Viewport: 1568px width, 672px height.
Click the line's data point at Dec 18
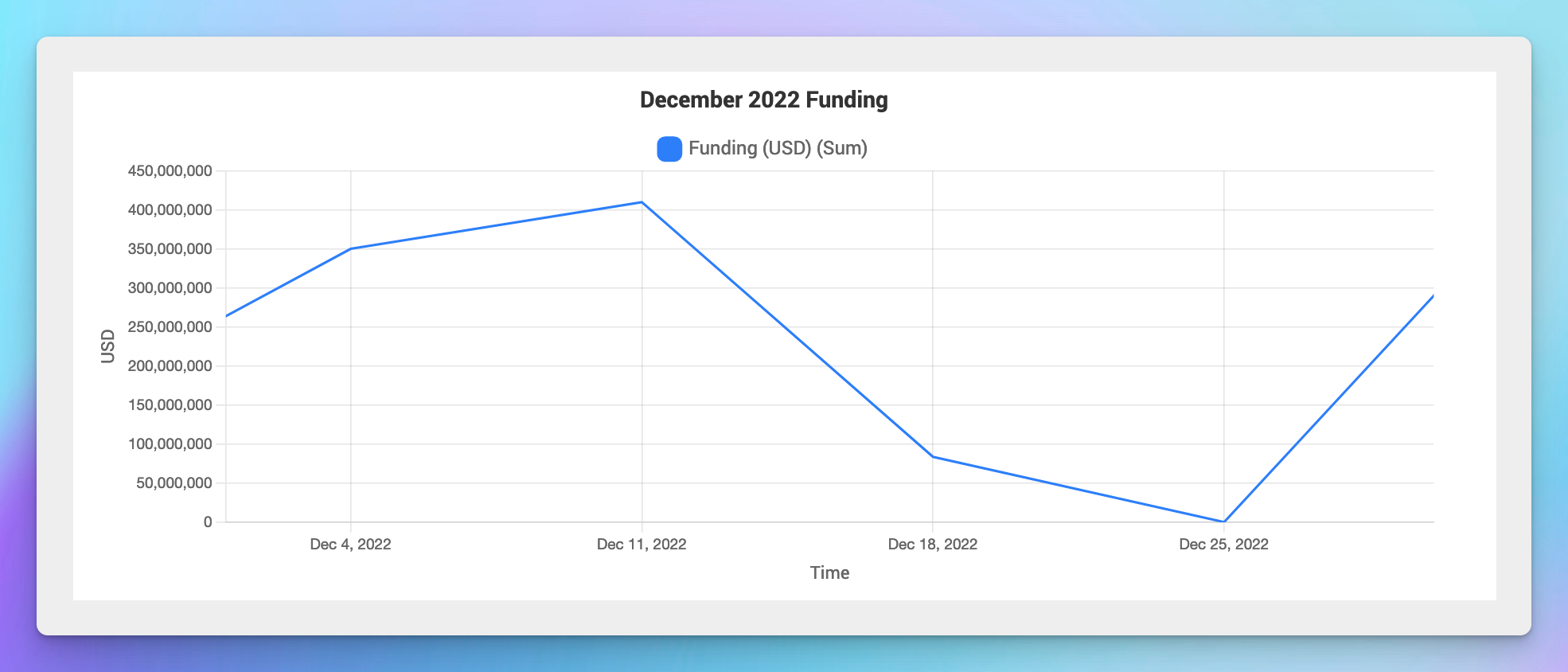[x=933, y=457]
